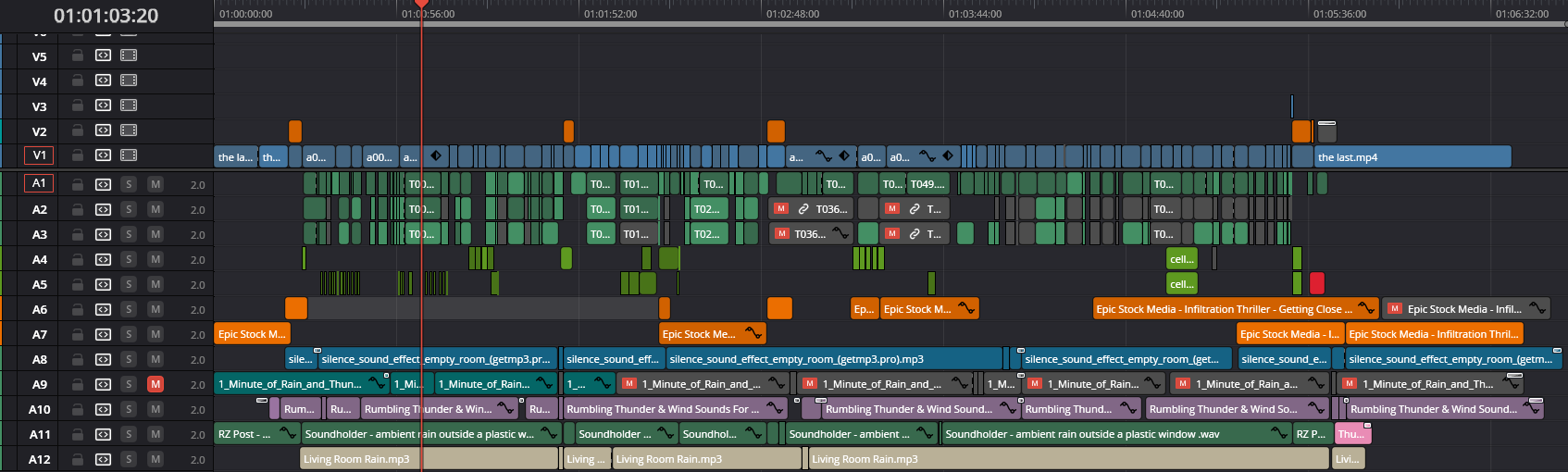Viewport: 1568px width, 472px height.
Task: Lock video track V5
Action: 78,56
